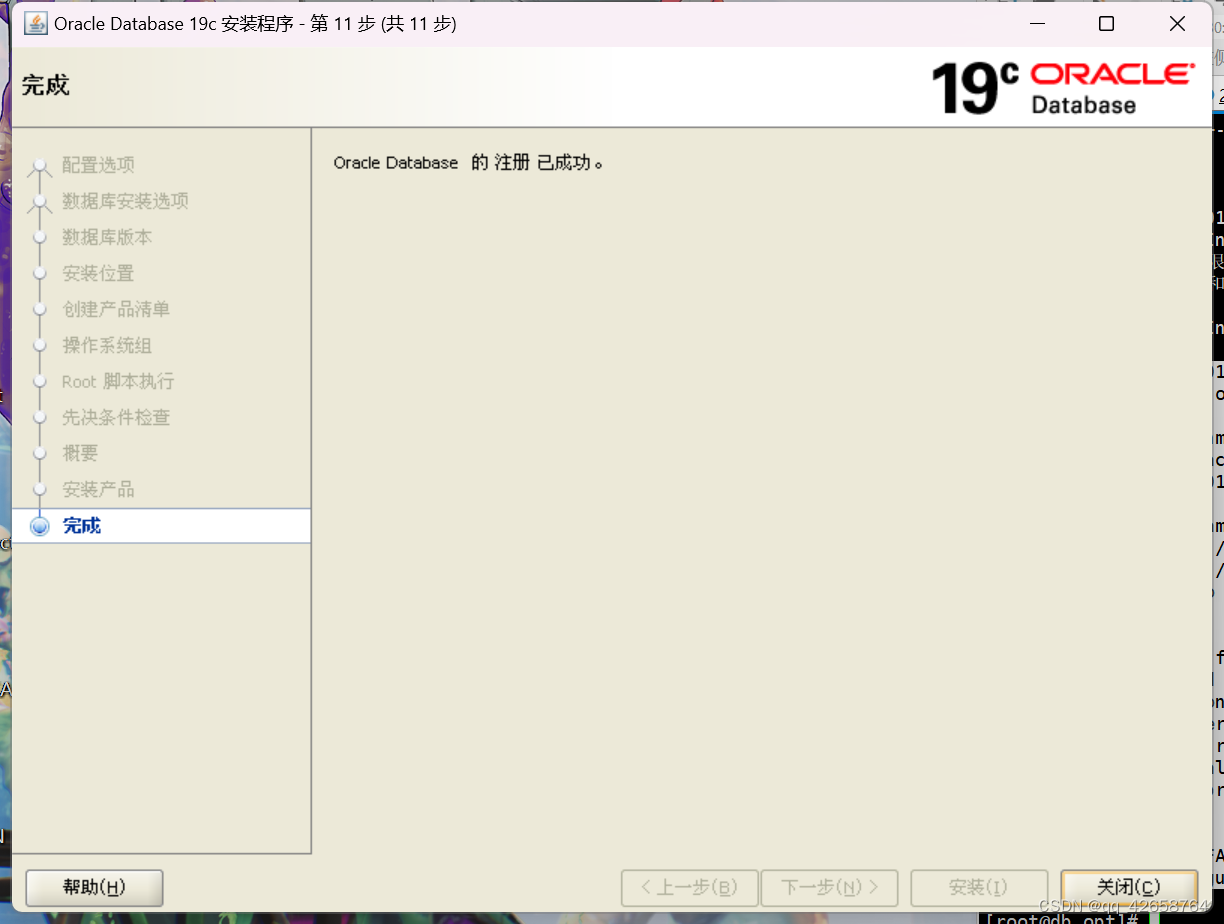Click the installer window title text
The height and width of the screenshot is (924, 1224).
pos(255,24)
